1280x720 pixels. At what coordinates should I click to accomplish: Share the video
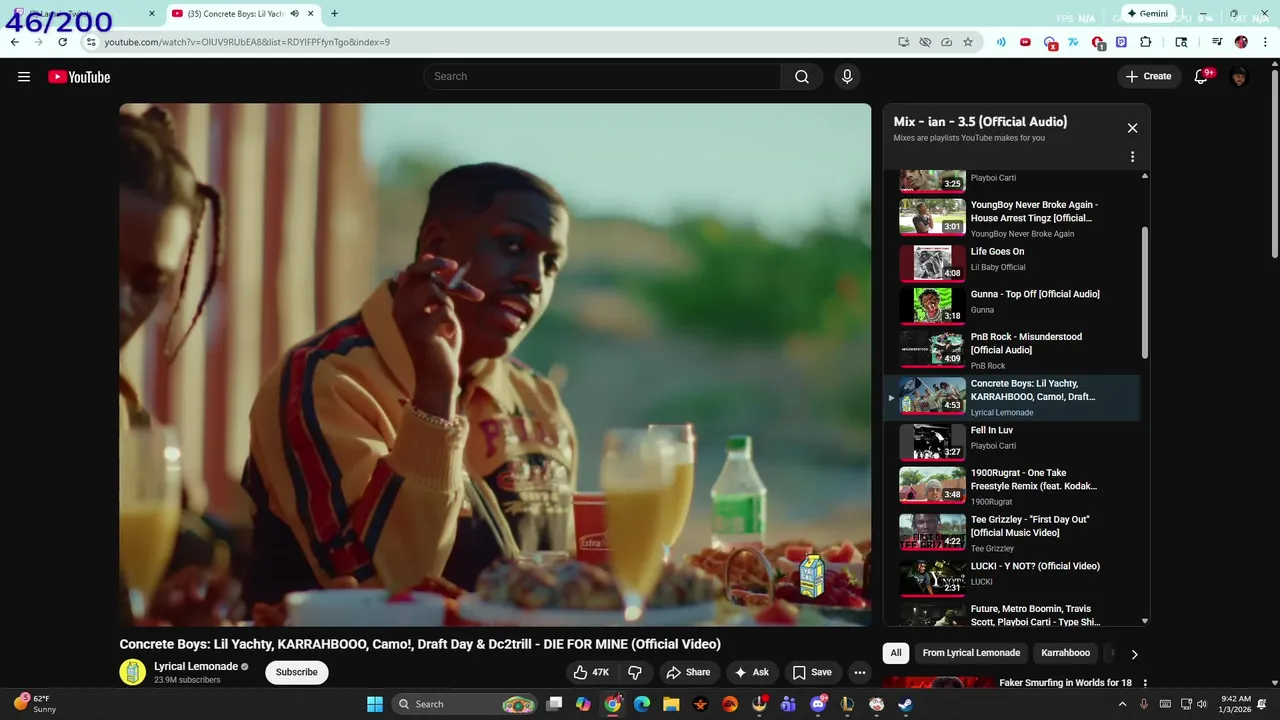[x=688, y=672]
